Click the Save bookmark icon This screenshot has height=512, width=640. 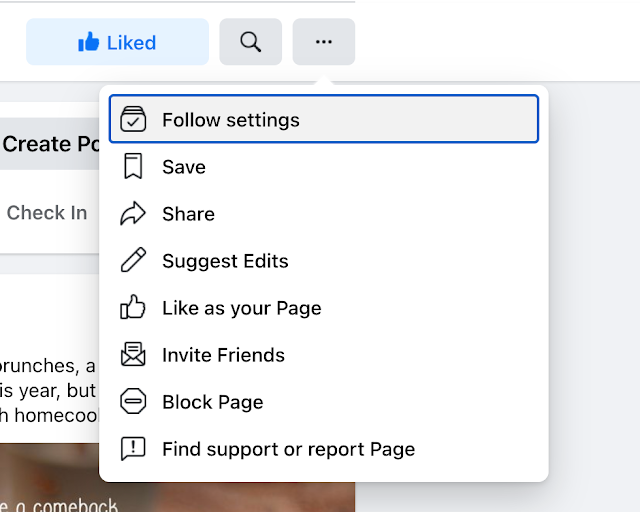point(133,167)
